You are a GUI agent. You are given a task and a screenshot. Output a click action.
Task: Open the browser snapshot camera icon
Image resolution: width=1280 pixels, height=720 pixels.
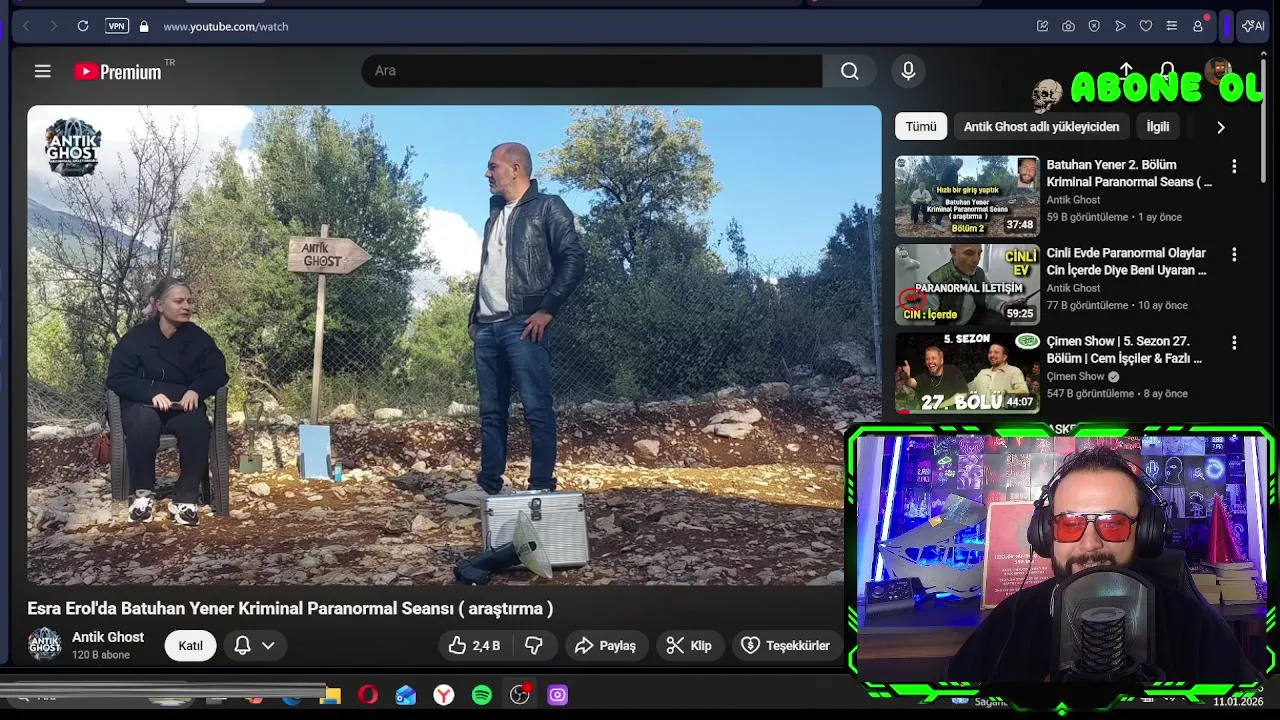pos(1068,26)
